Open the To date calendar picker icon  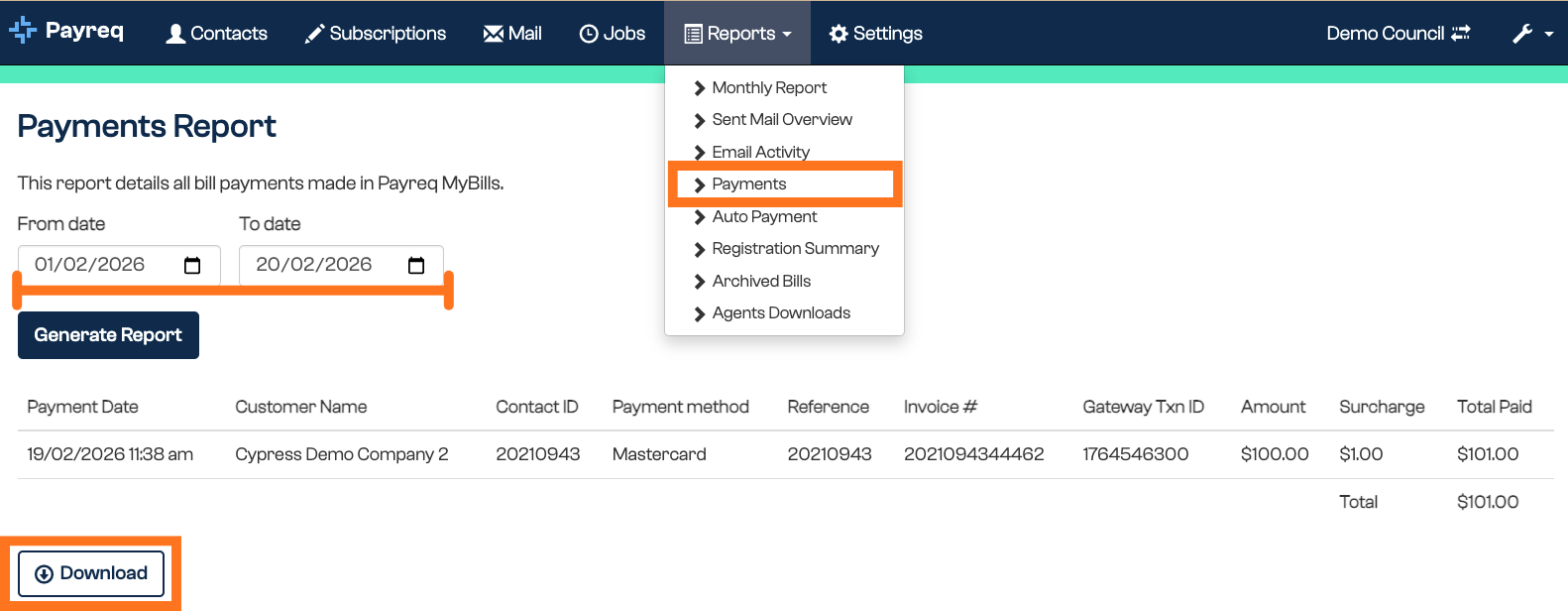(x=416, y=265)
